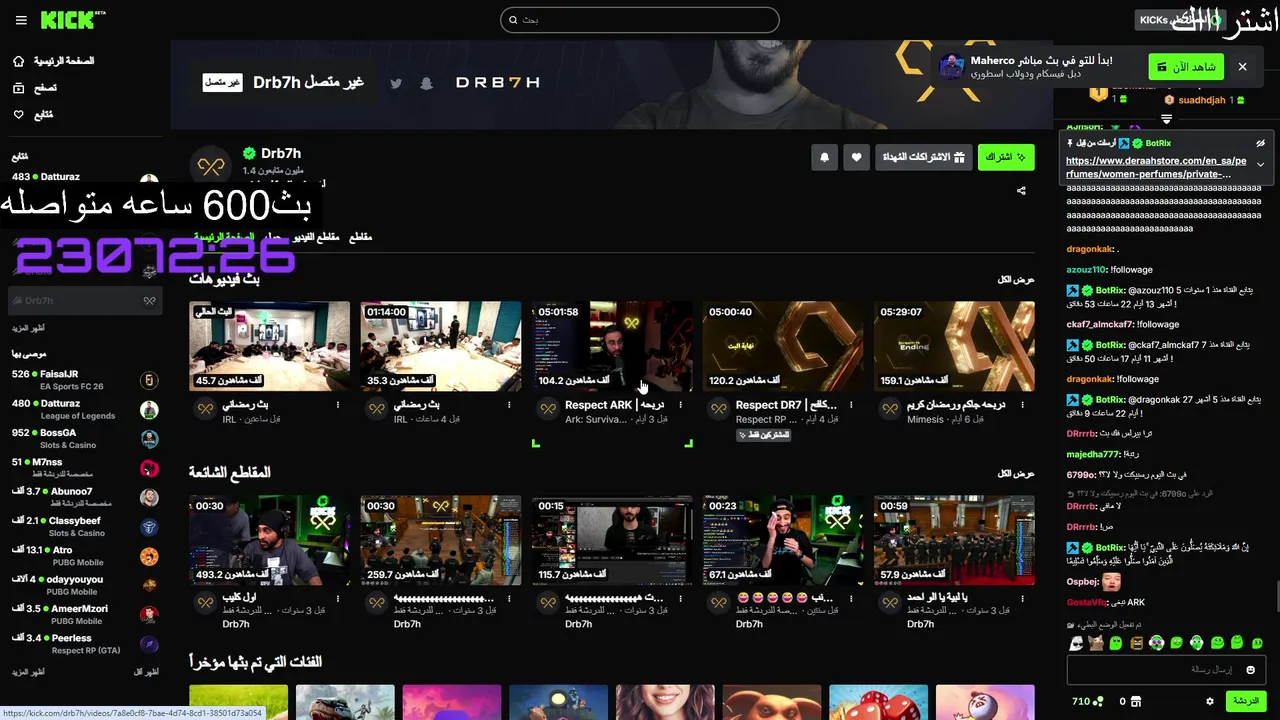Click suadhdjah in the gift leaderboard

tap(1201, 100)
